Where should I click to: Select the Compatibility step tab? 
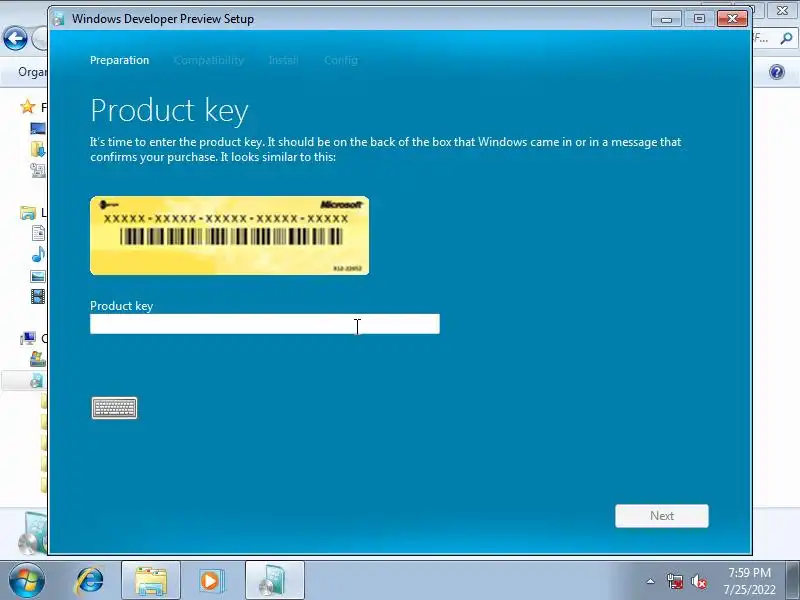click(209, 60)
